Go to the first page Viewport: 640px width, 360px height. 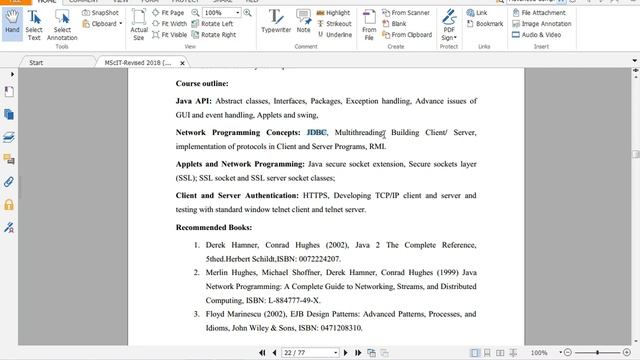(x=262, y=353)
